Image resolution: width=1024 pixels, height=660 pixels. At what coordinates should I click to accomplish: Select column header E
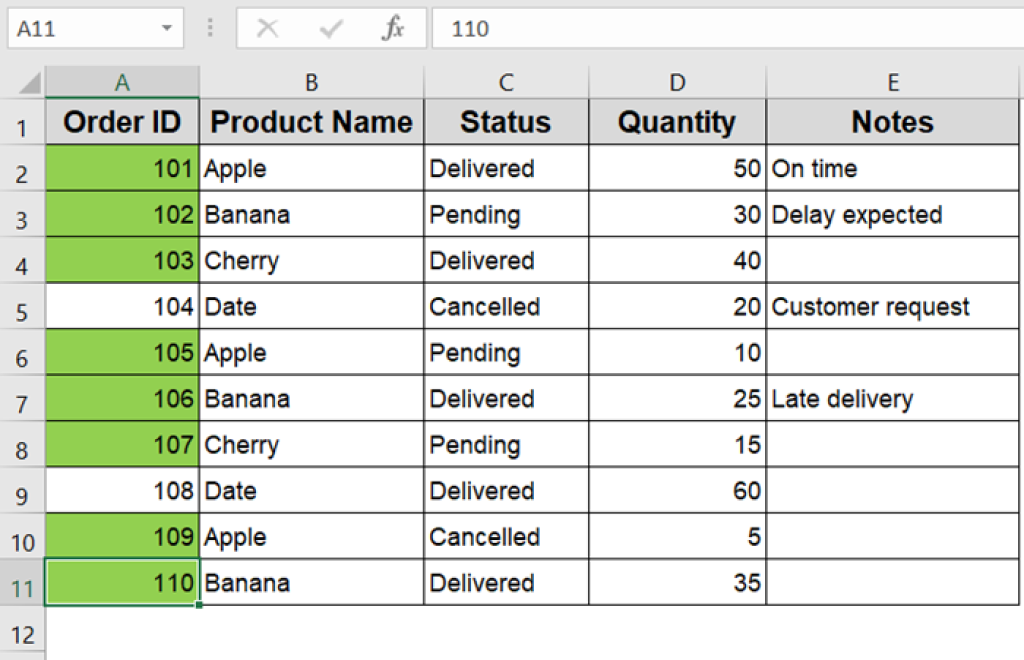point(892,81)
